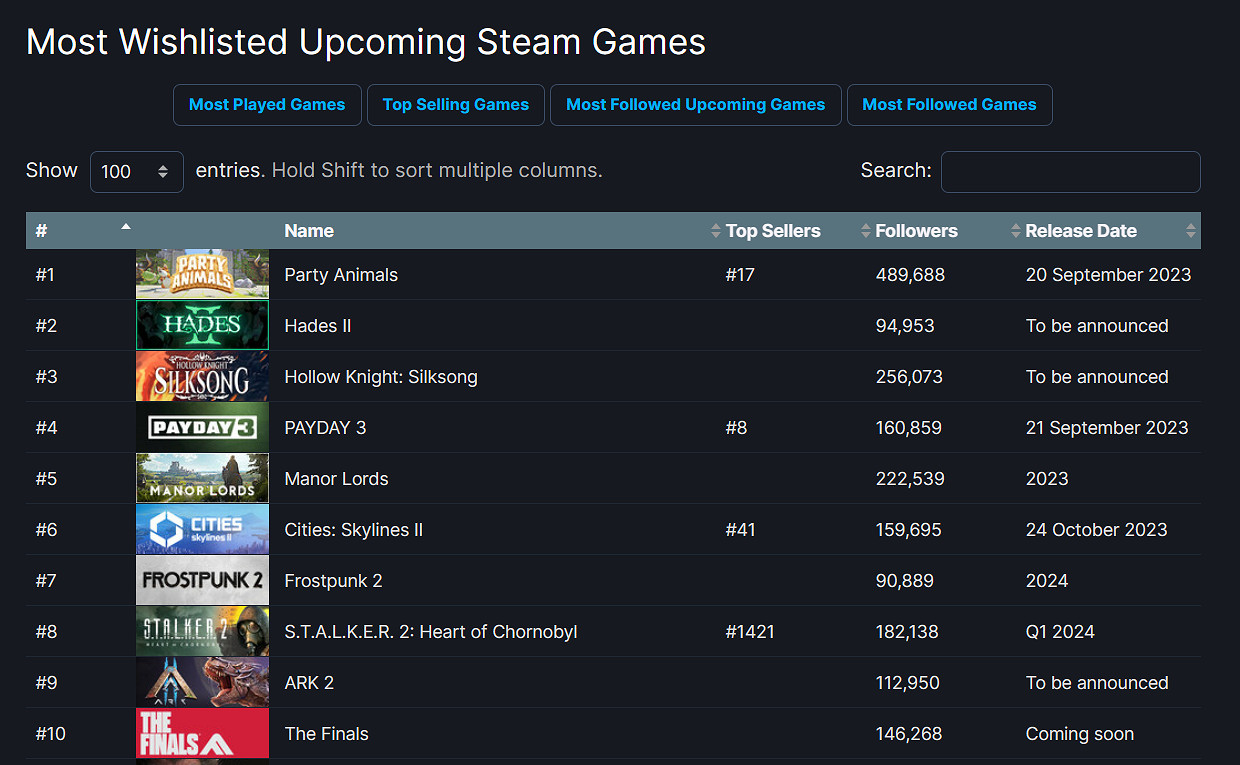1240x765 pixels.
Task: Click inside the Search input field
Action: click(1070, 171)
